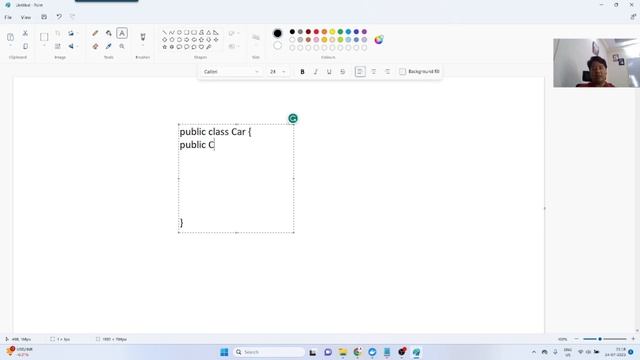Screen dimensions: 640x360
Task: Click the taskbar Search box
Action: 269,352
